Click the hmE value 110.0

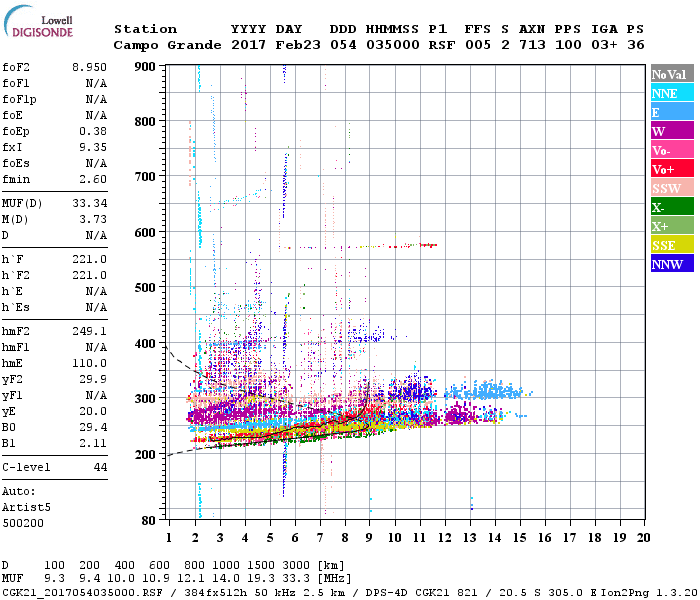[x=89, y=363]
